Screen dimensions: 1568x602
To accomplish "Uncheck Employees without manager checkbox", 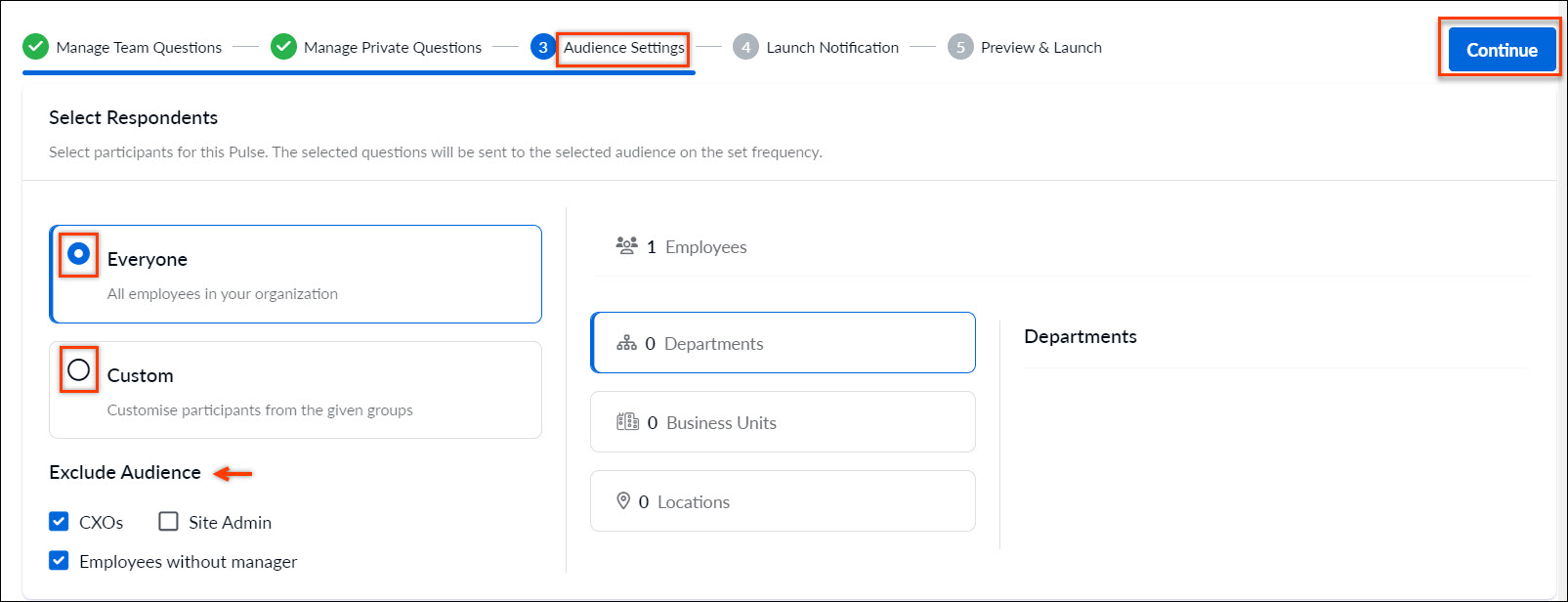I will 59,561.
